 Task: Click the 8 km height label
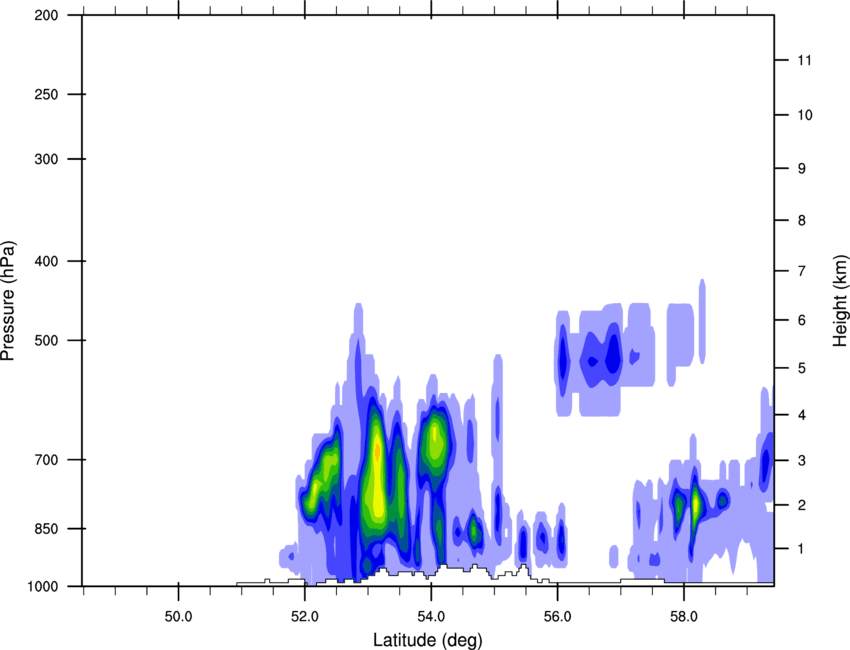[802, 220]
